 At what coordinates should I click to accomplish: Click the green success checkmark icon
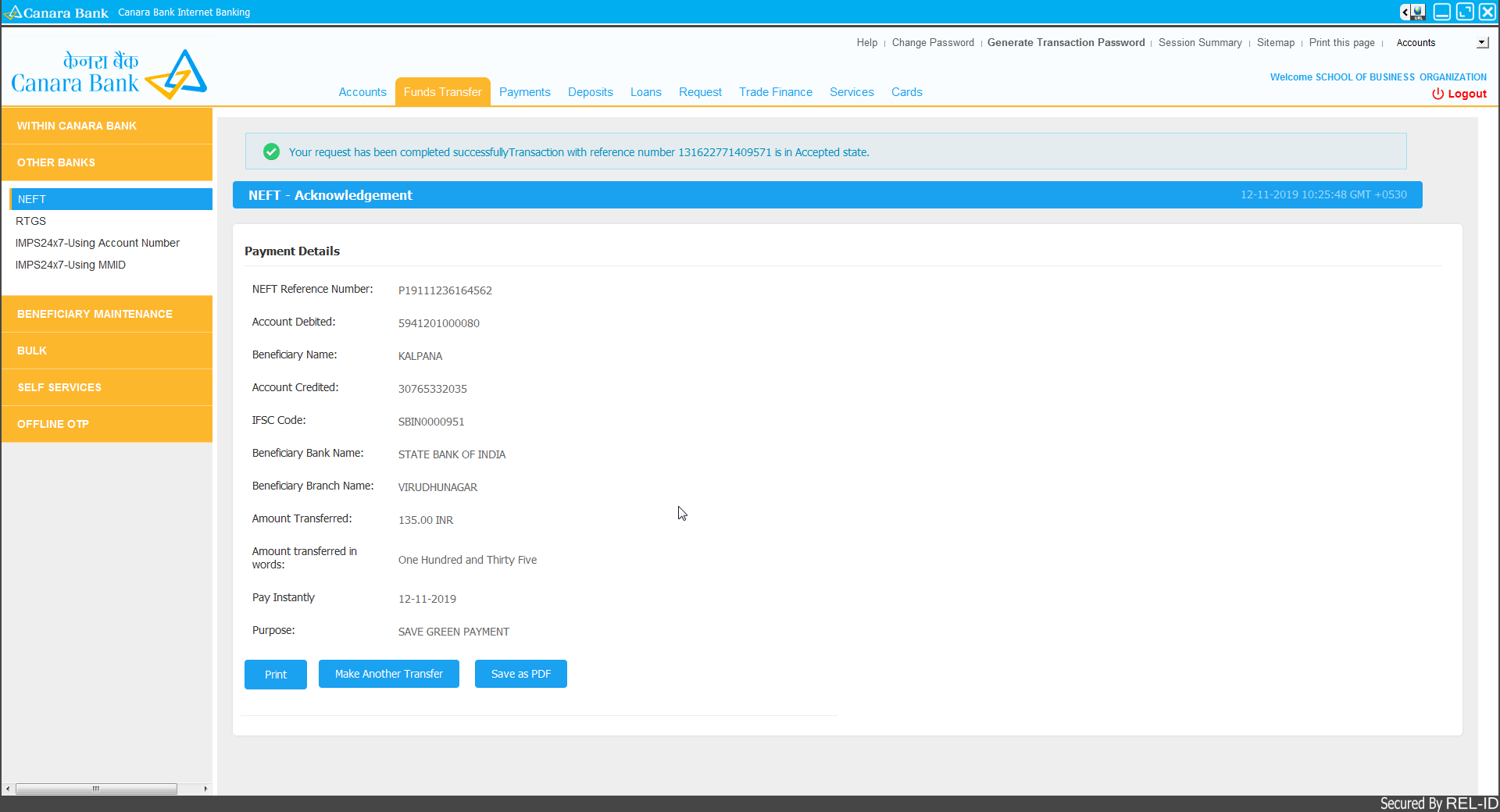coord(271,151)
